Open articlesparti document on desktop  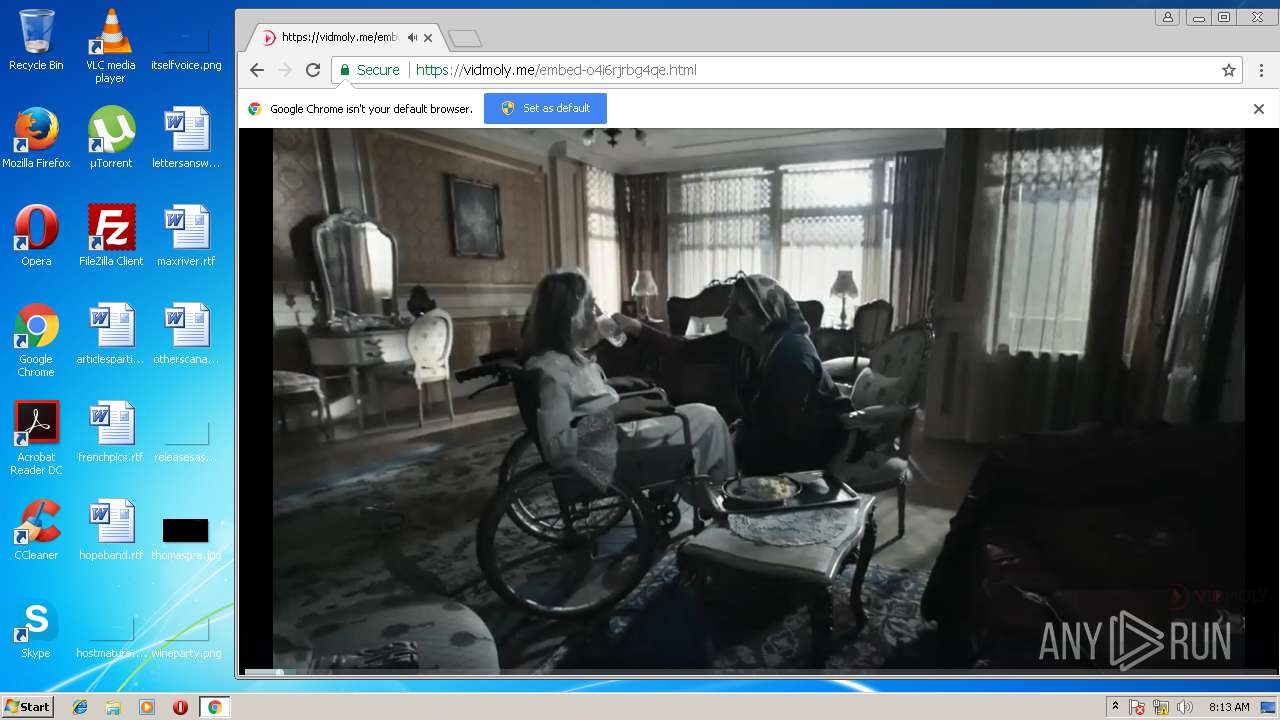111,334
